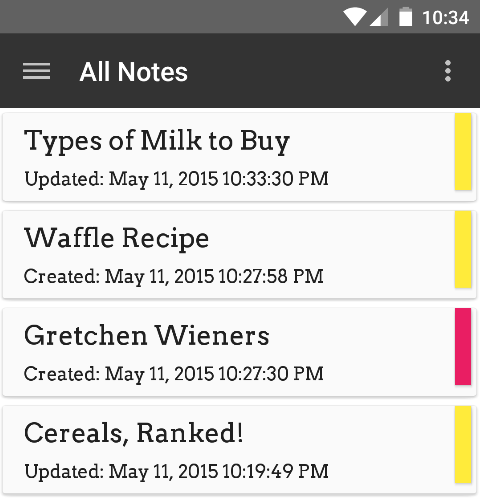Click yellow color tag on Waffle Recipe note
480x502 pixels.
pyautogui.click(x=463, y=249)
